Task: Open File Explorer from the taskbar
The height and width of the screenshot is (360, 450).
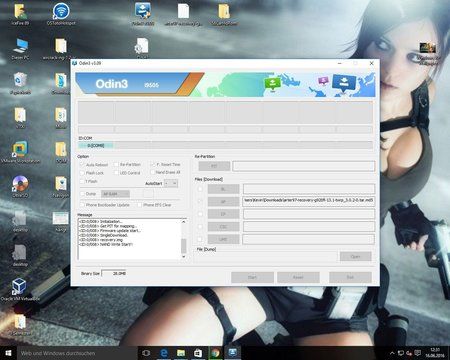Action: click(181, 353)
